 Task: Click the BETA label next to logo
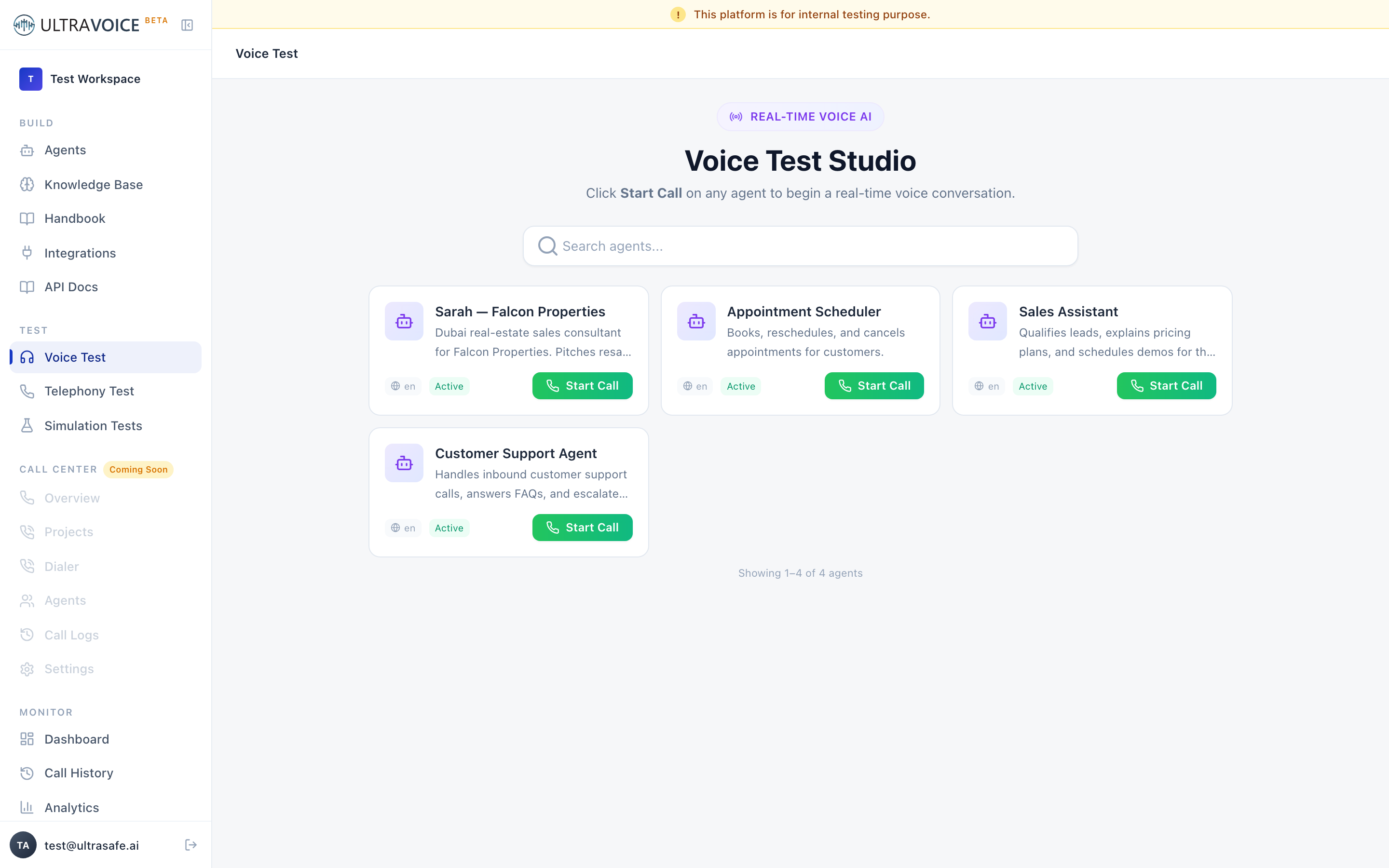tap(156, 20)
